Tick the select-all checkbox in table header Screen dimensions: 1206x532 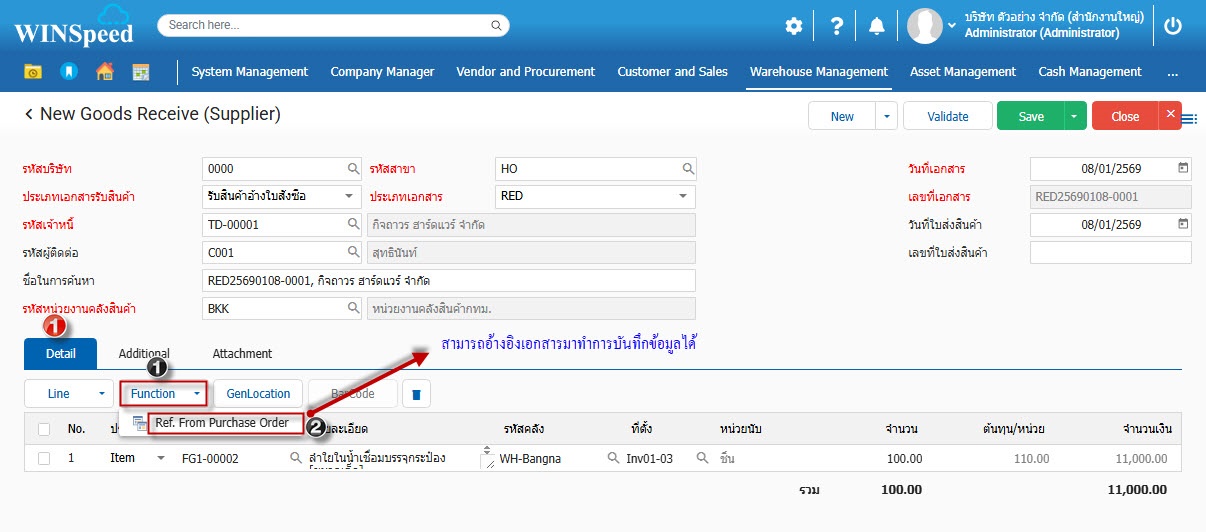(x=44, y=429)
